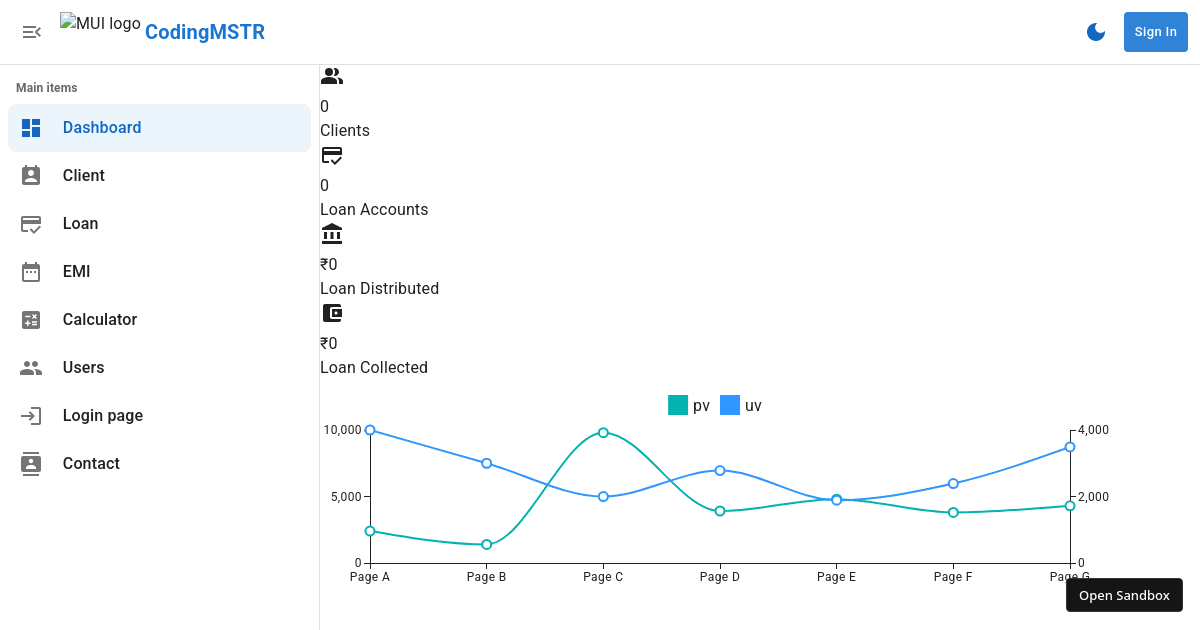Open the Contact page from sidebar
The width and height of the screenshot is (1200, 630).
coord(91,463)
